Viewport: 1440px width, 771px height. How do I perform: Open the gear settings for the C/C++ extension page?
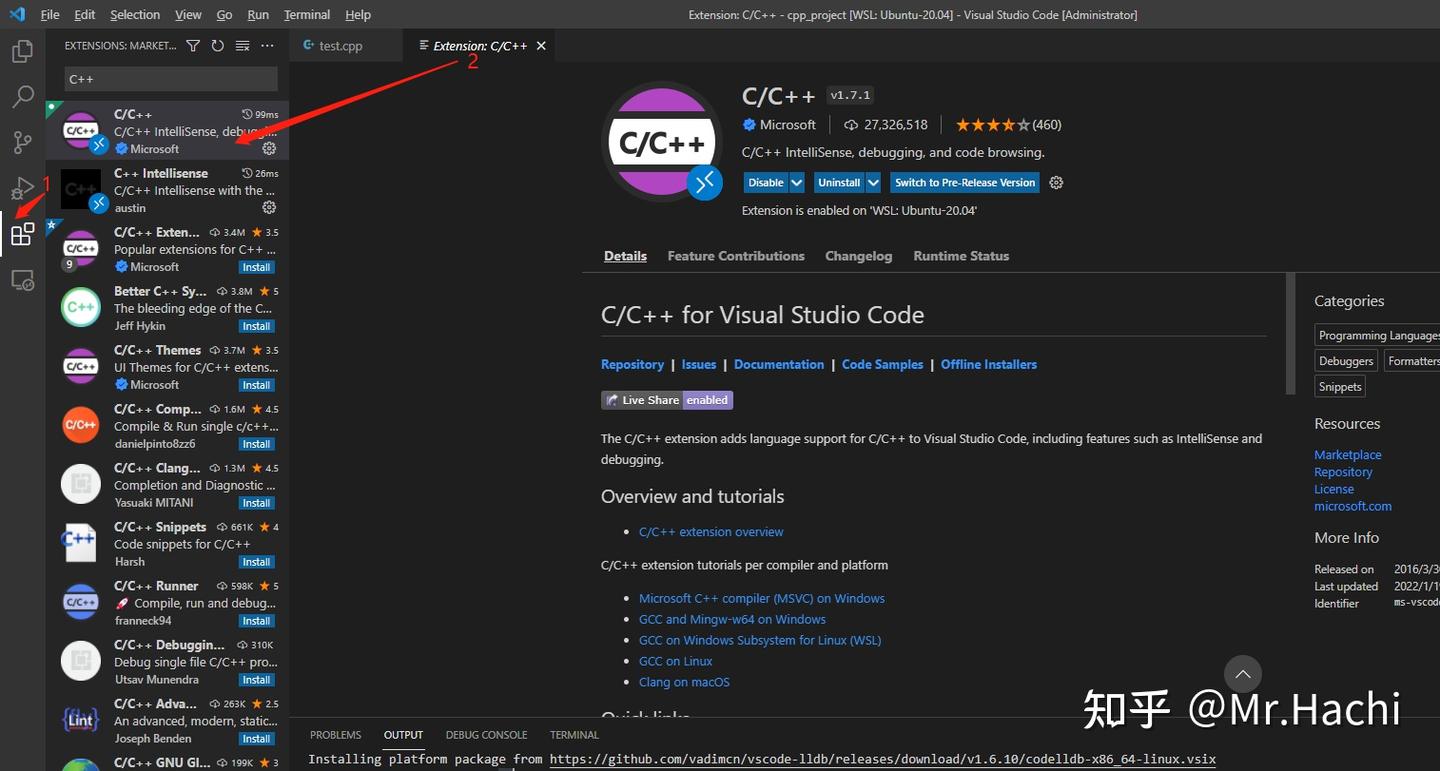point(1056,182)
